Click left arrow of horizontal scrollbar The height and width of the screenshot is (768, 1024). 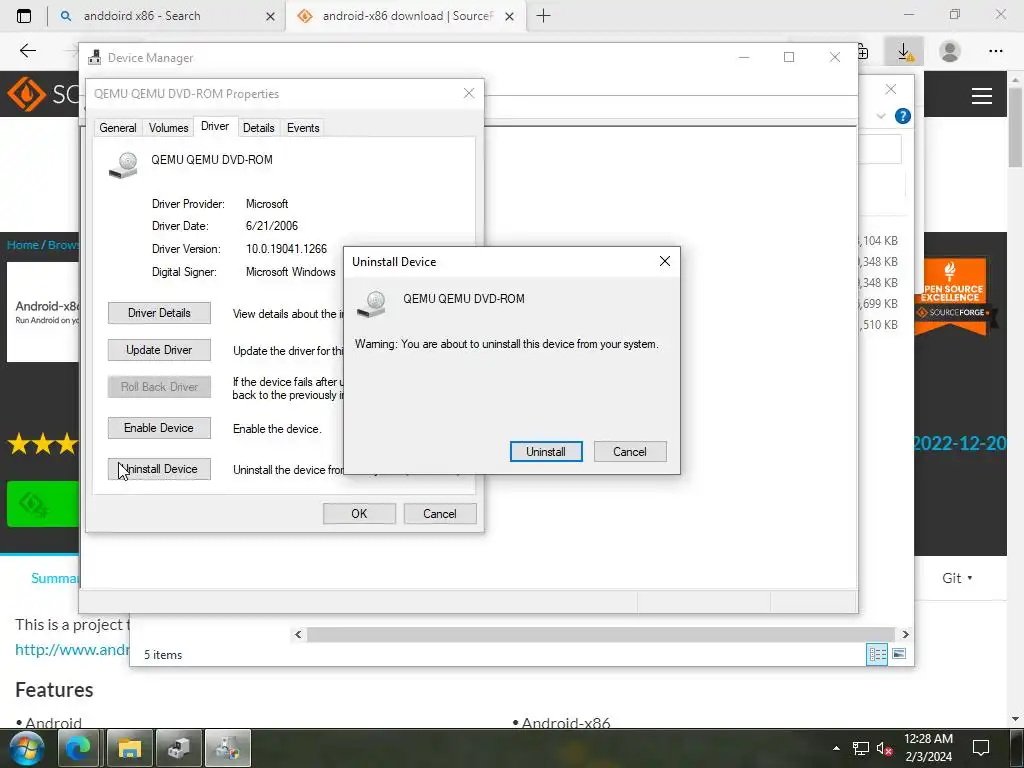point(298,634)
